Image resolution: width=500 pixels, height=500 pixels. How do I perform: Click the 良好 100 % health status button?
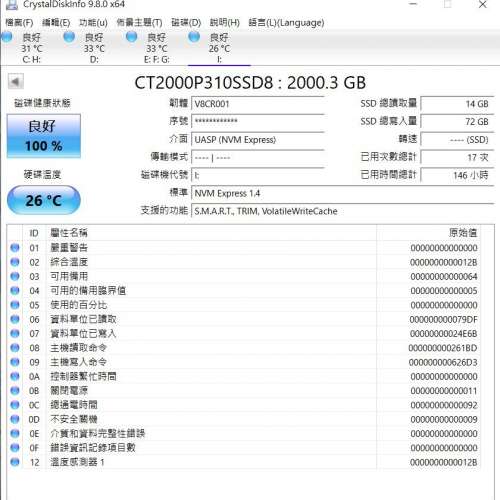[44, 136]
